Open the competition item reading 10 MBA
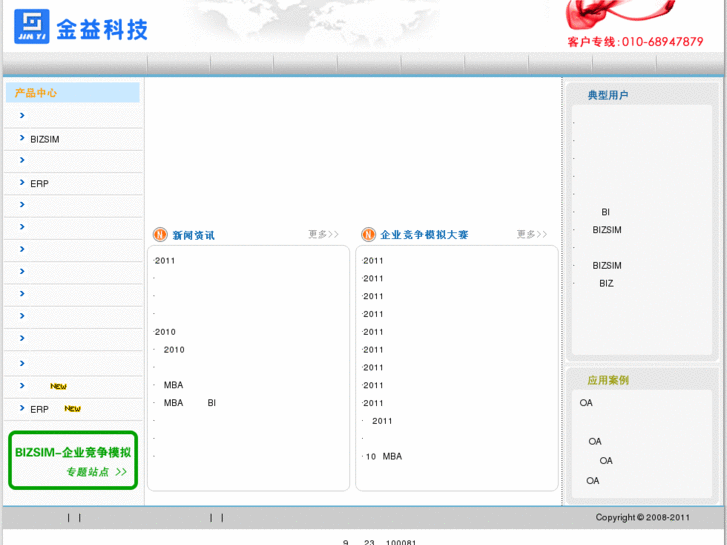 384,457
